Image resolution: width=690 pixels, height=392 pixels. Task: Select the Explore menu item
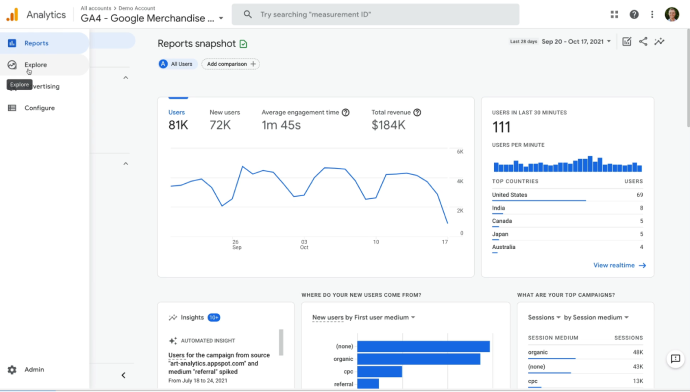[x=44, y=65]
